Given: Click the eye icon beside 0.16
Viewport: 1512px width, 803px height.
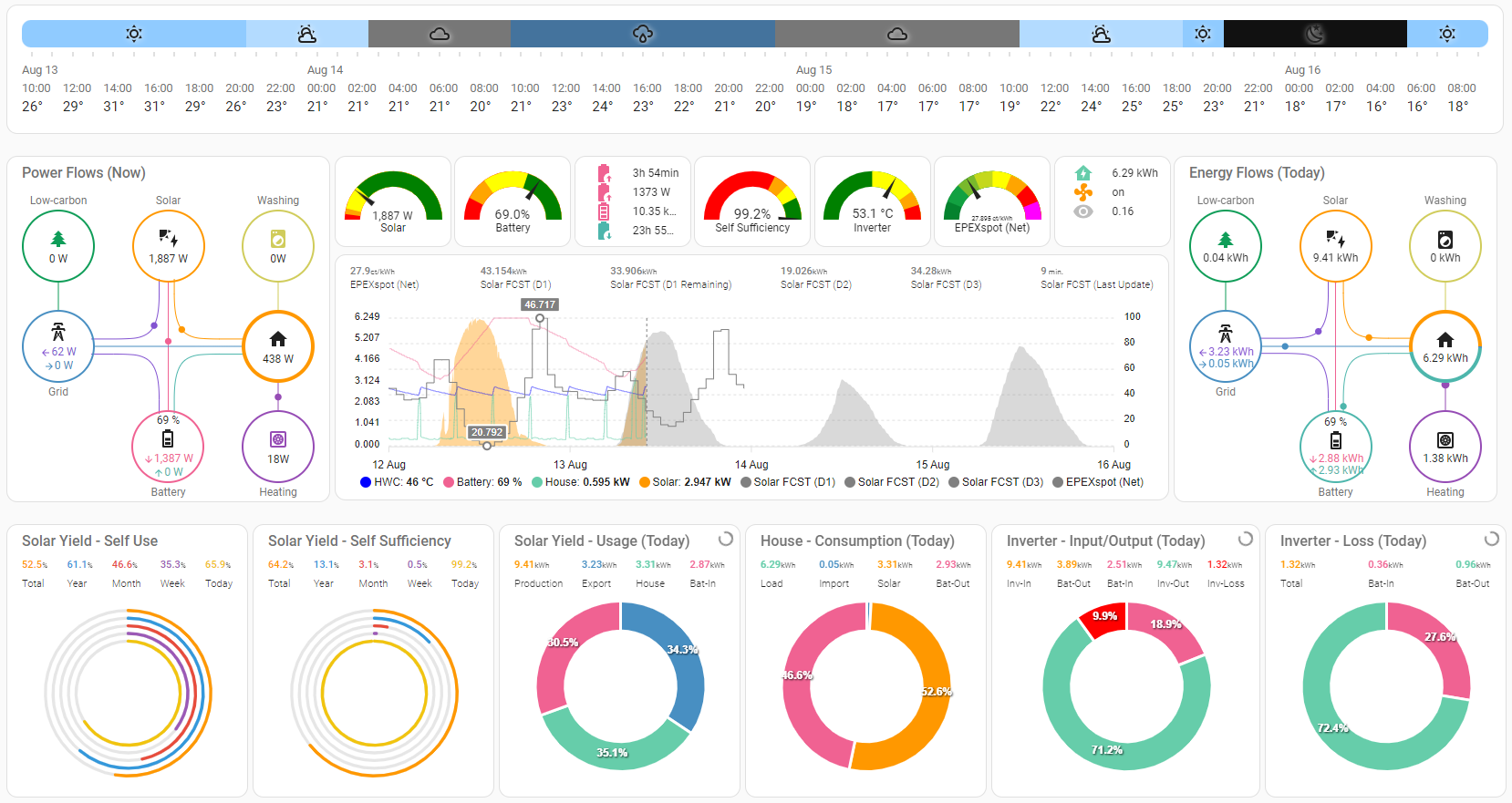Looking at the screenshot, I should 1083,211.
